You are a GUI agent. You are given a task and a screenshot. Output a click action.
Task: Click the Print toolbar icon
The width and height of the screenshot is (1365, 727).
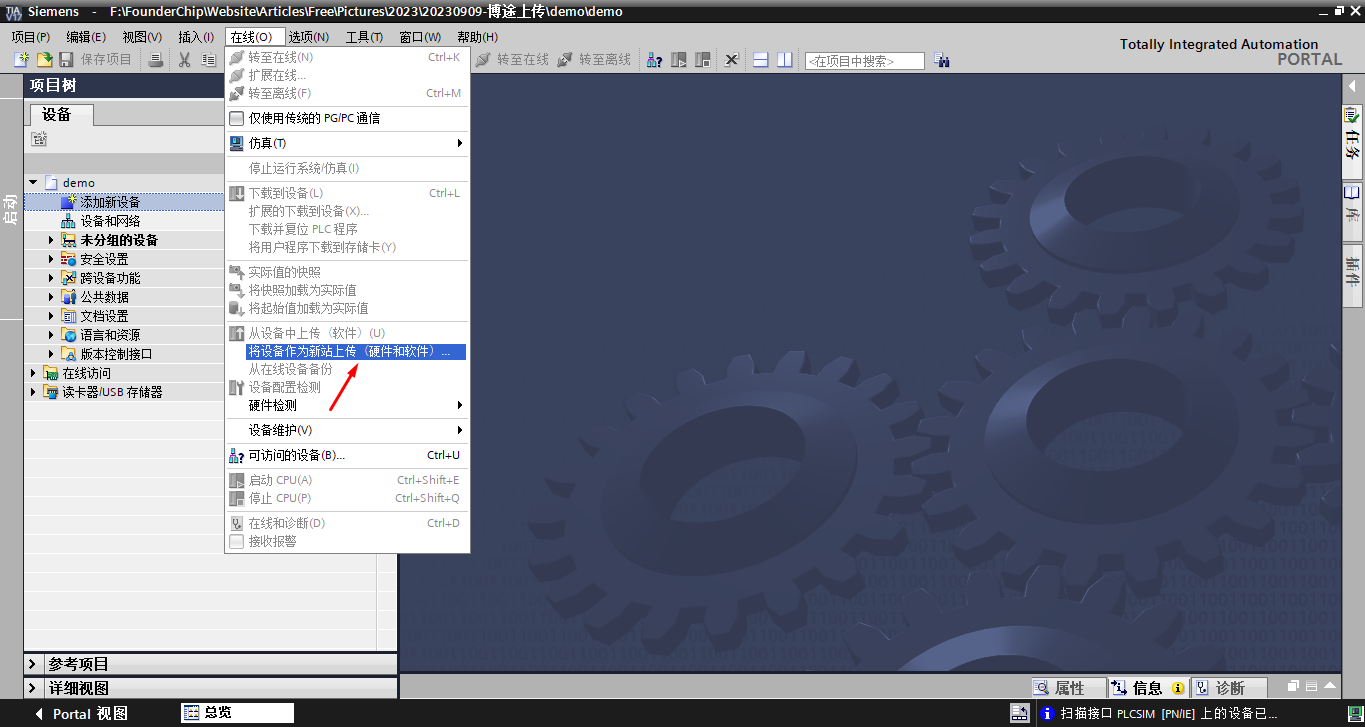click(x=156, y=60)
